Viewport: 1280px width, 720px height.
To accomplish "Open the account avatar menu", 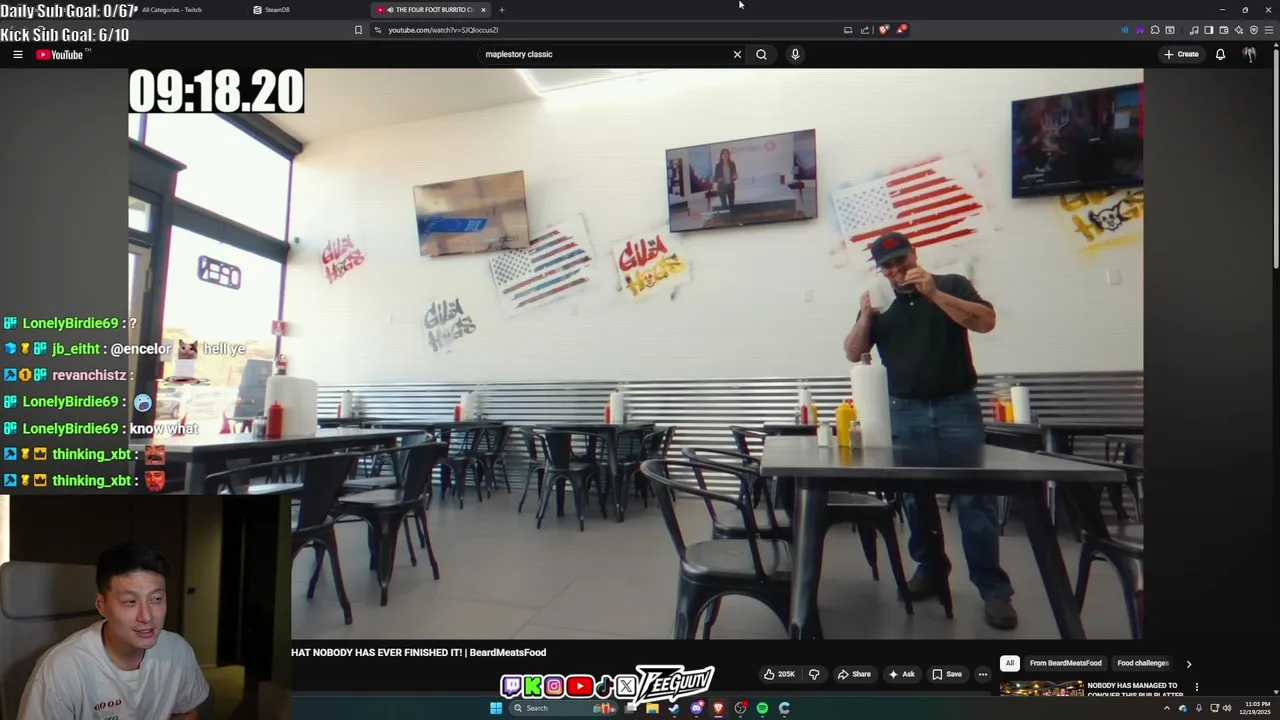I will coord(1249,54).
